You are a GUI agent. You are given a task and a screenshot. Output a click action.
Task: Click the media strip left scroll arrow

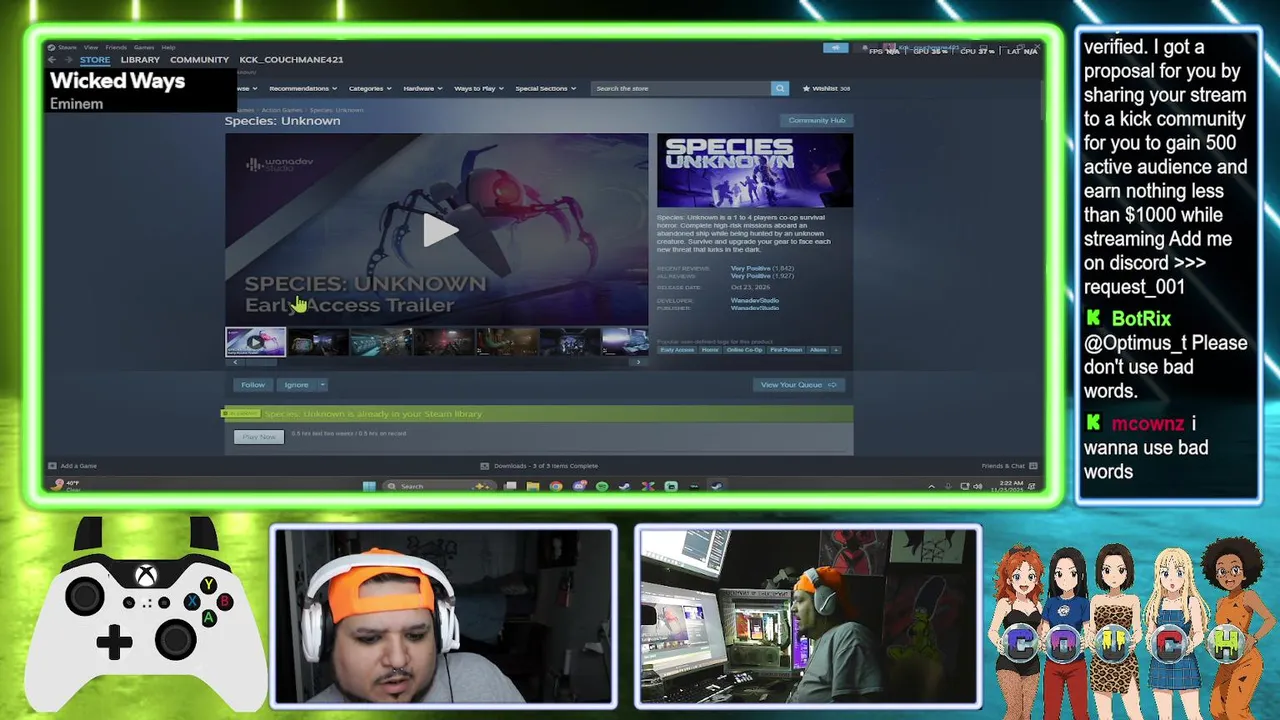point(235,362)
